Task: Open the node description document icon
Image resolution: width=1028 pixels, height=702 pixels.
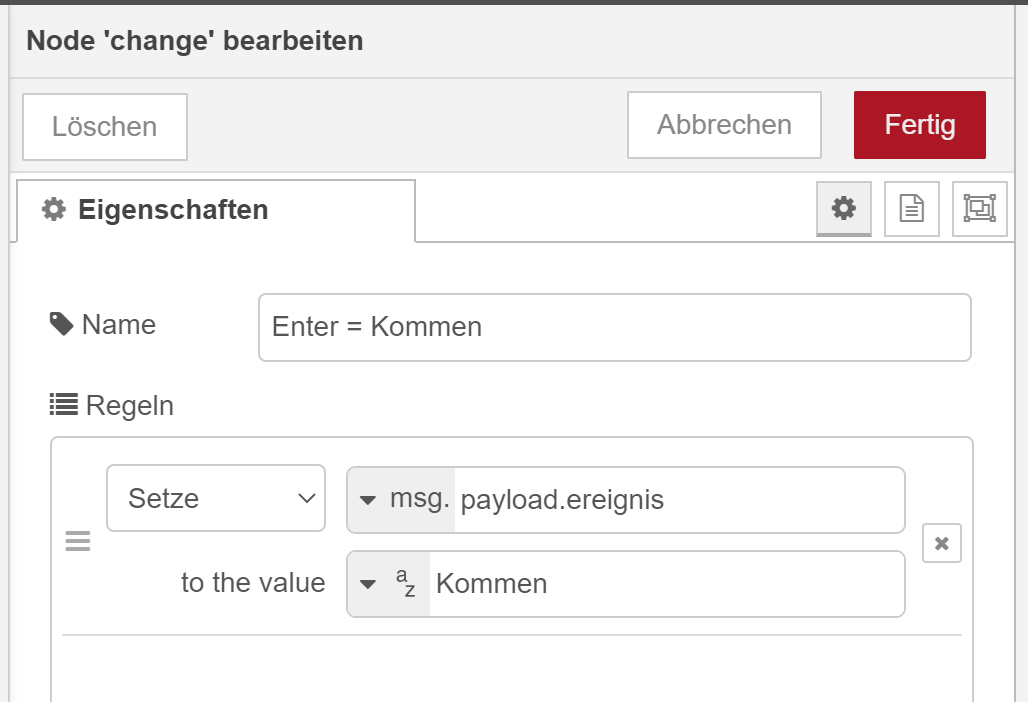Action: [x=912, y=208]
